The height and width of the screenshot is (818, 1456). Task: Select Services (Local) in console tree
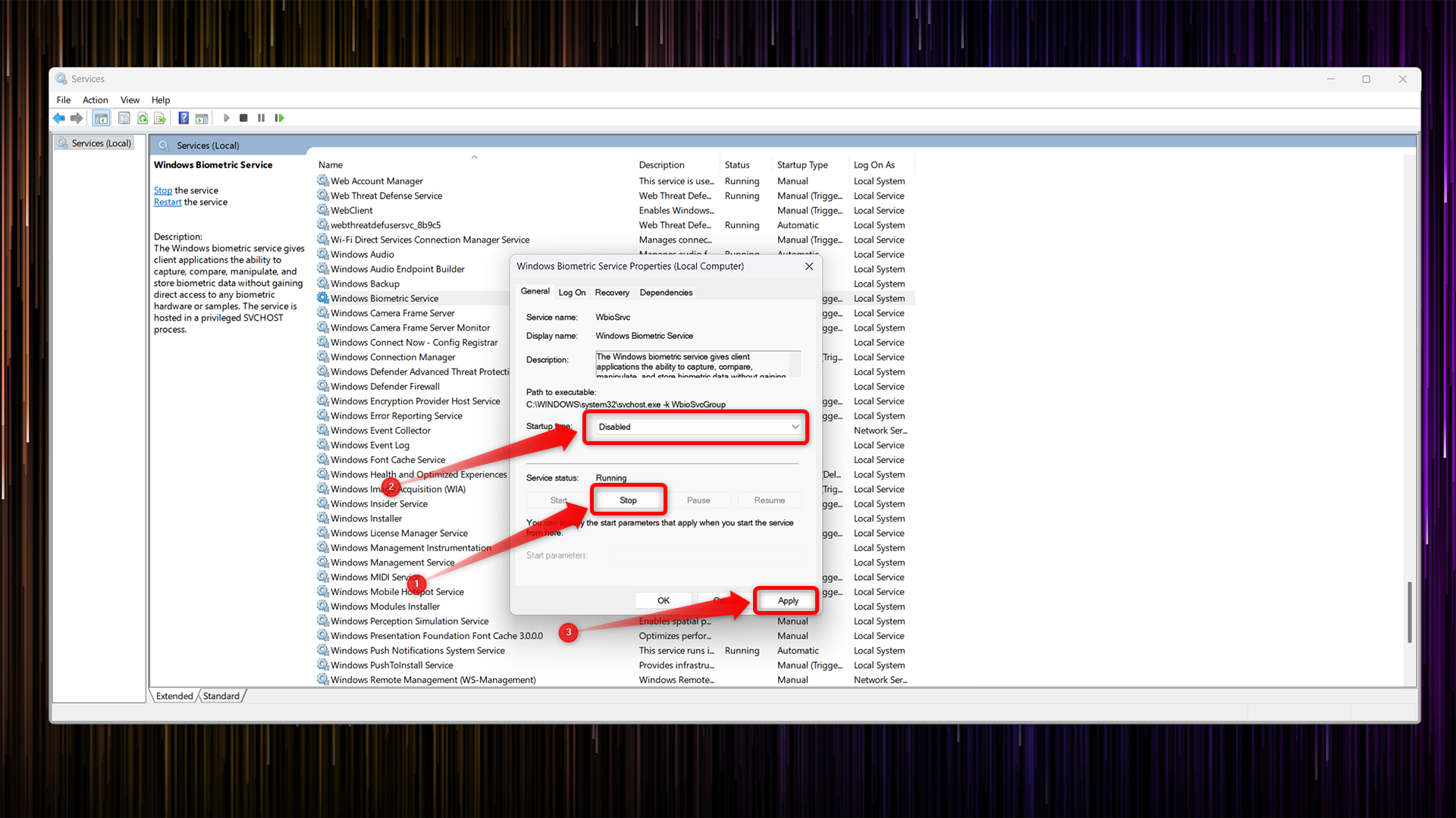coord(94,143)
